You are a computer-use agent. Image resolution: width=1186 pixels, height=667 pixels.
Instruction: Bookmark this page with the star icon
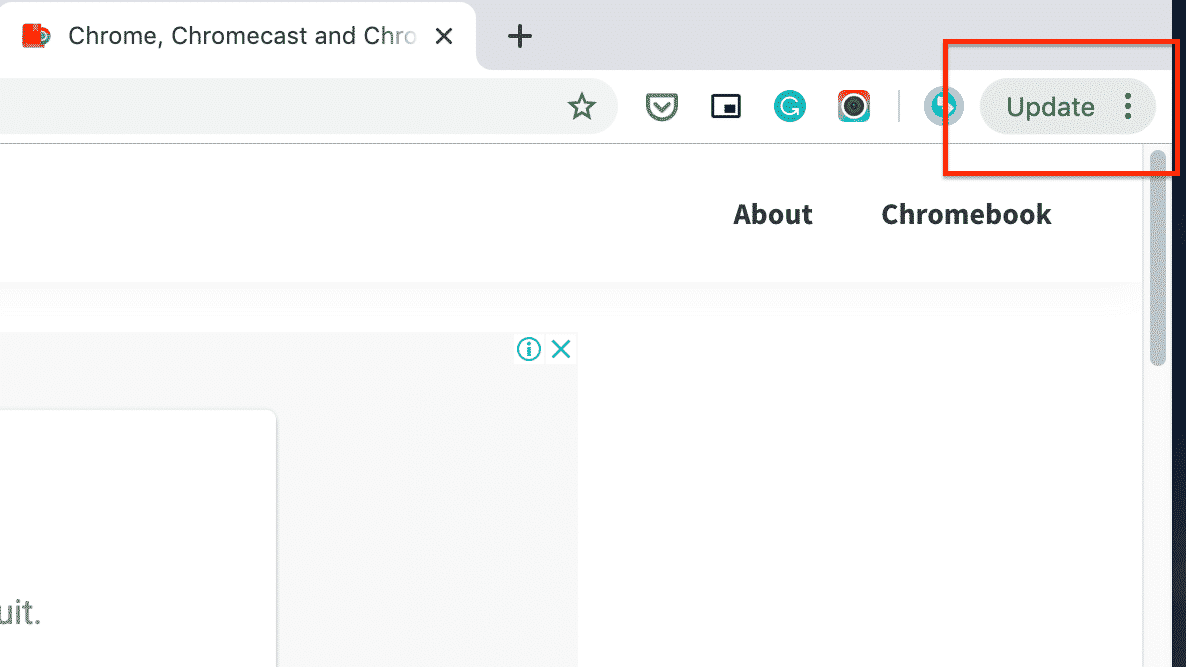point(581,106)
